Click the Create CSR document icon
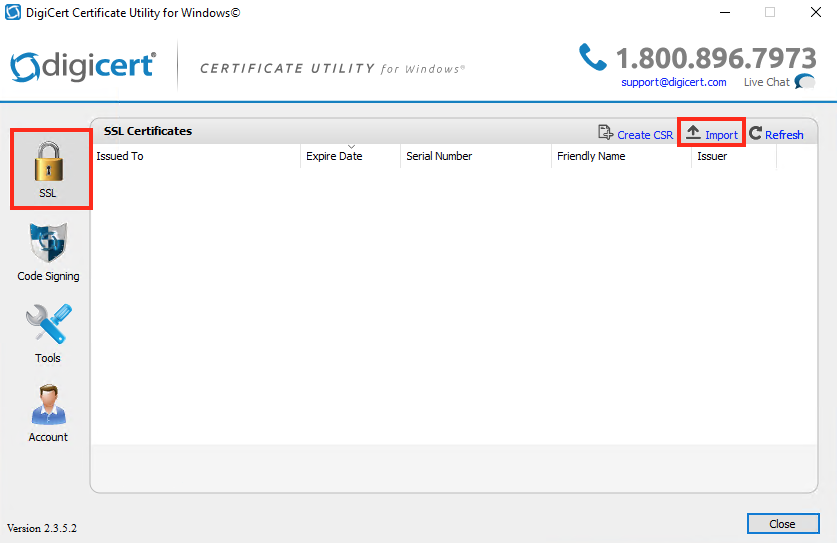 (605, 133)
